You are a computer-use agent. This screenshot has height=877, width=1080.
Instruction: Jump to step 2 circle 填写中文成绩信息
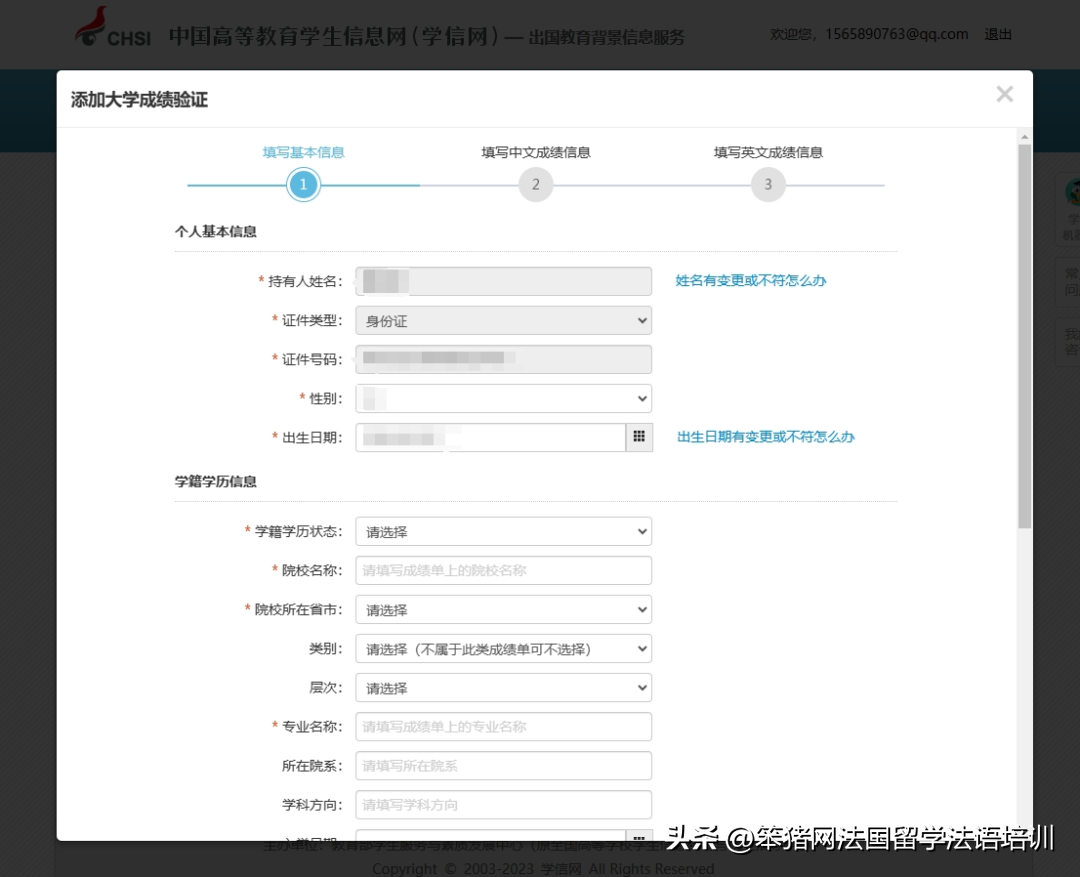coord(535,185)
